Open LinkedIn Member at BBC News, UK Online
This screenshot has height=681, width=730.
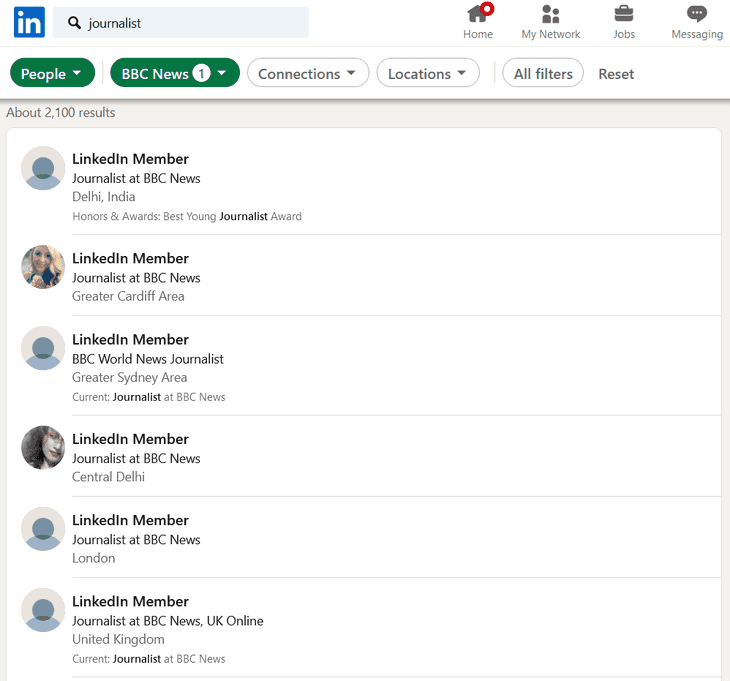click(x=130, y=601)
